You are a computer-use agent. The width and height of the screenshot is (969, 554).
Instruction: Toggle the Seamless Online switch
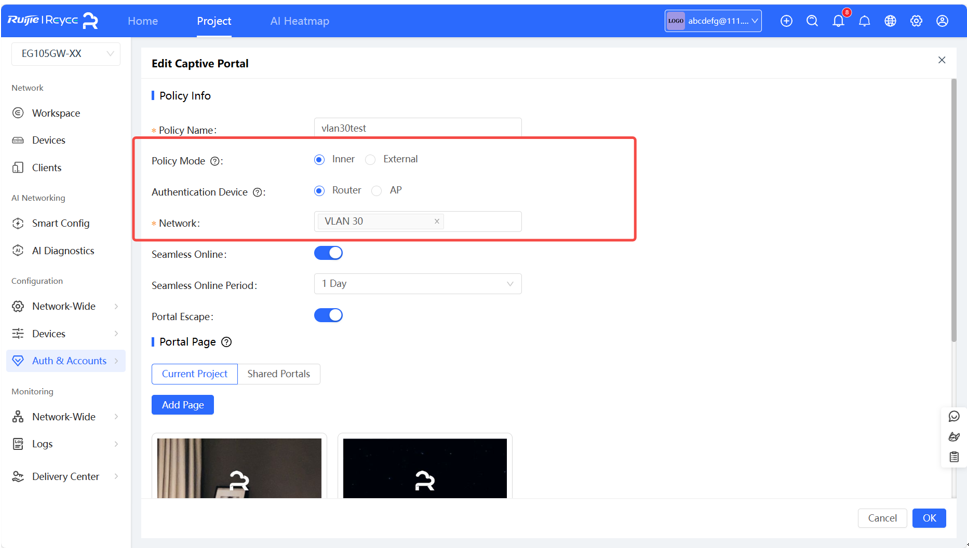coord(328,253)
